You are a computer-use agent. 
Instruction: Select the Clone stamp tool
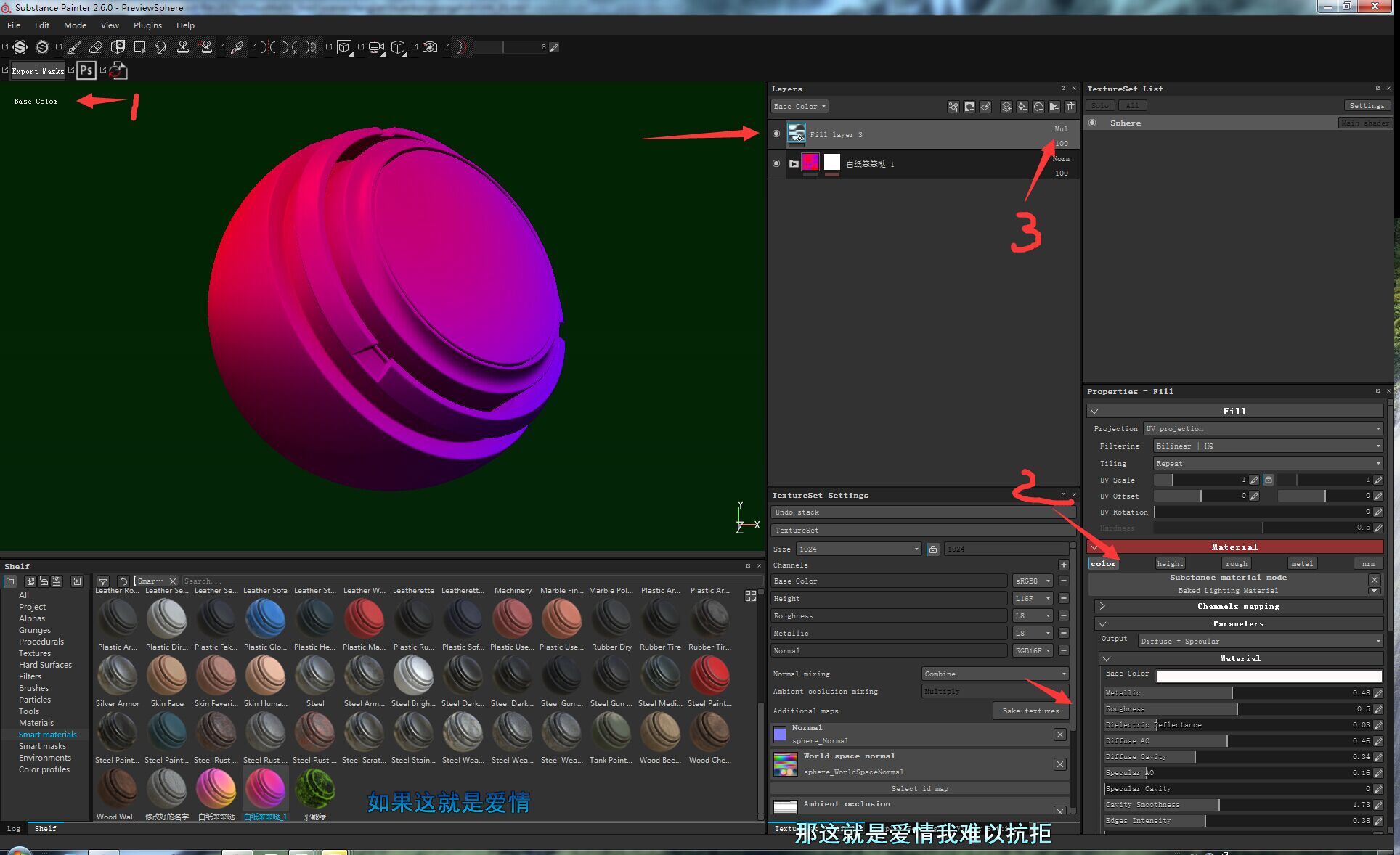183,47
